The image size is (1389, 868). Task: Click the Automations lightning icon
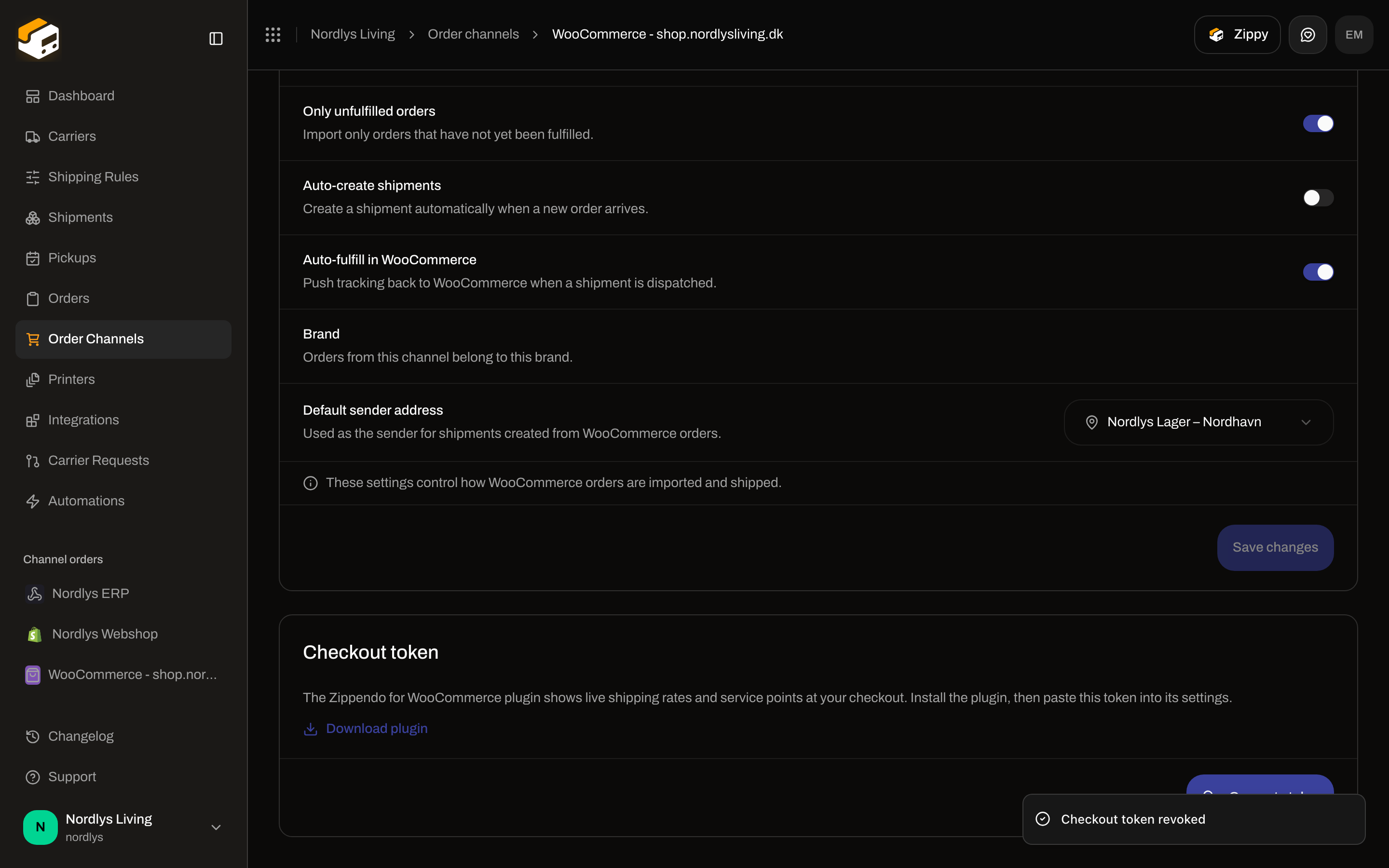click(x=33, y=501)
